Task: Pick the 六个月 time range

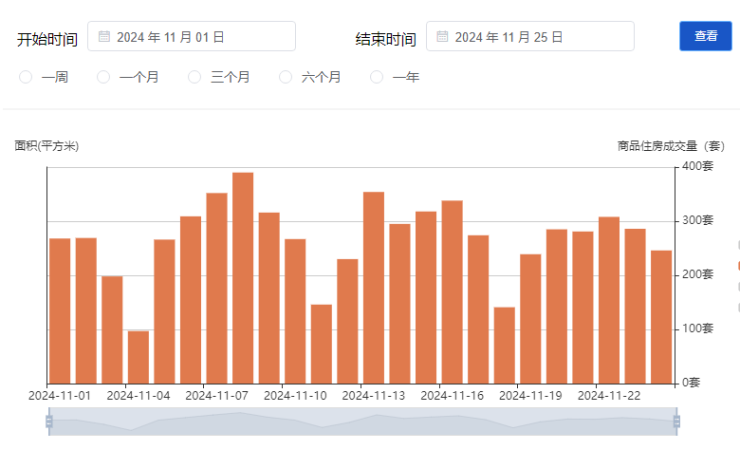Action: tap(286, 77)
